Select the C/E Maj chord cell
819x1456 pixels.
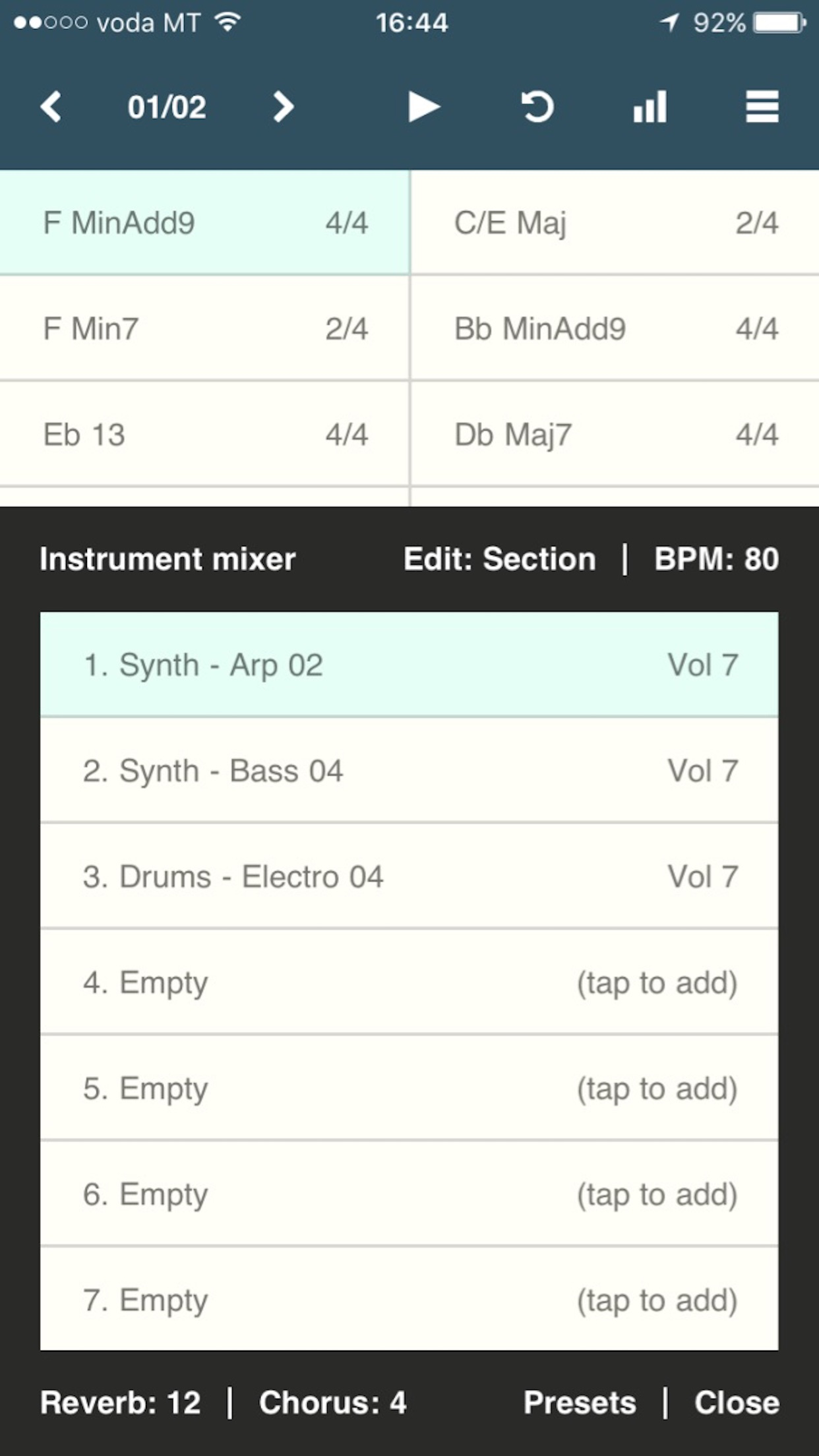click(615, 223)
